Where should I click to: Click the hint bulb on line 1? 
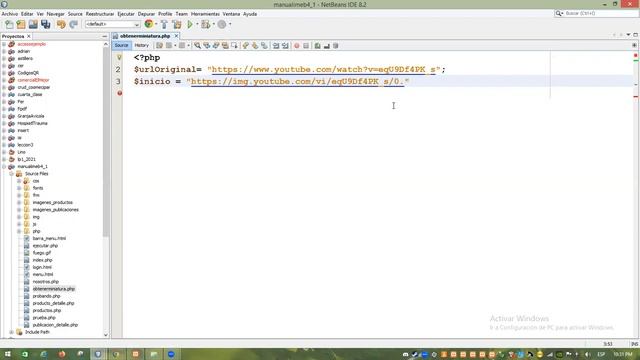click(119, 58)
